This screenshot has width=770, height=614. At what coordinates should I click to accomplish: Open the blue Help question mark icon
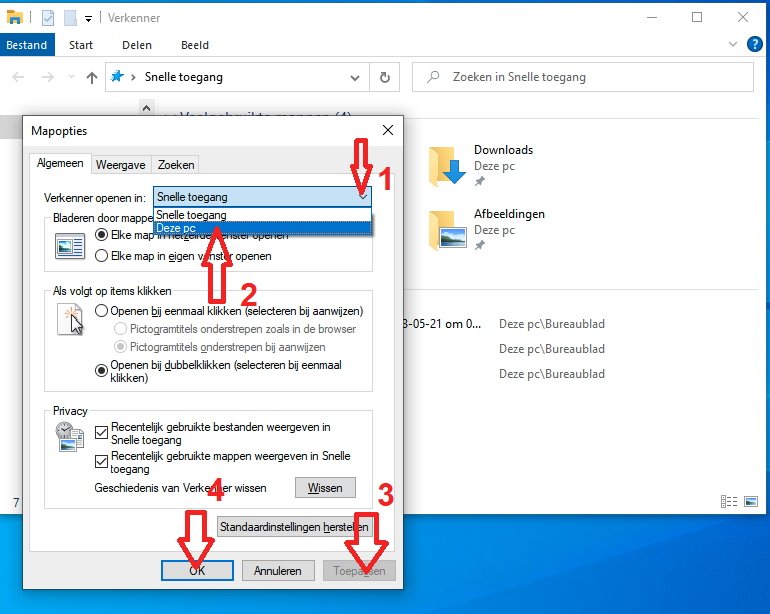point(754,44)
